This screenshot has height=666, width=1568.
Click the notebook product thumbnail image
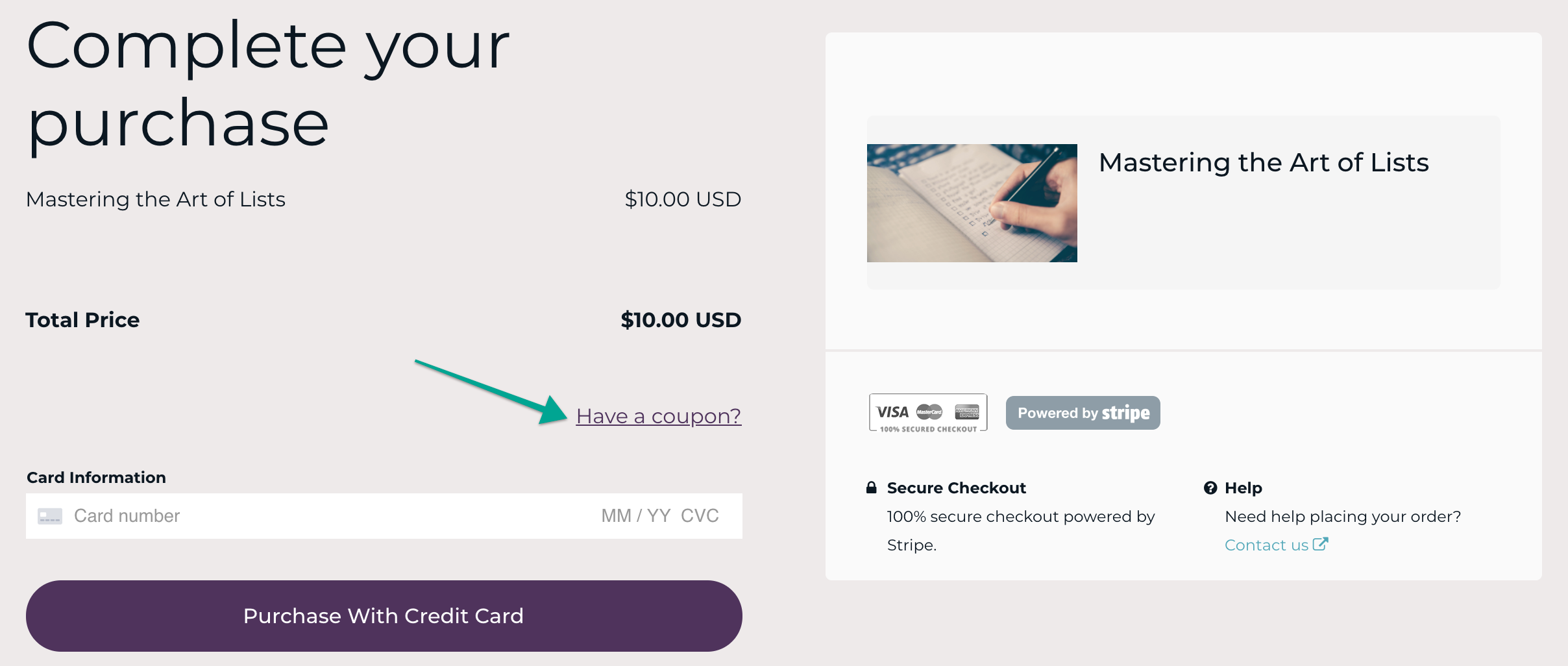972,203
